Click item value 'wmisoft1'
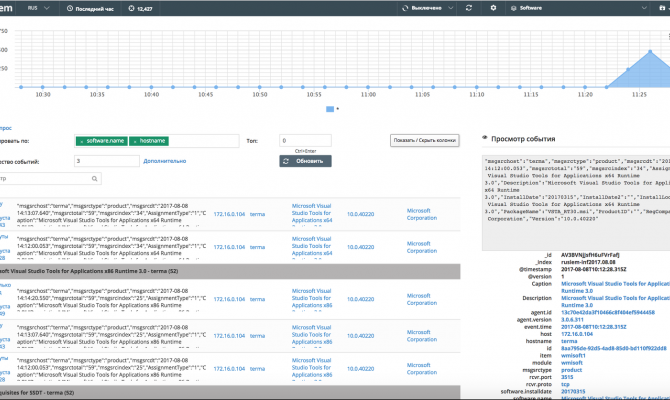Screen dimensions: 670x400 (573, 356)
